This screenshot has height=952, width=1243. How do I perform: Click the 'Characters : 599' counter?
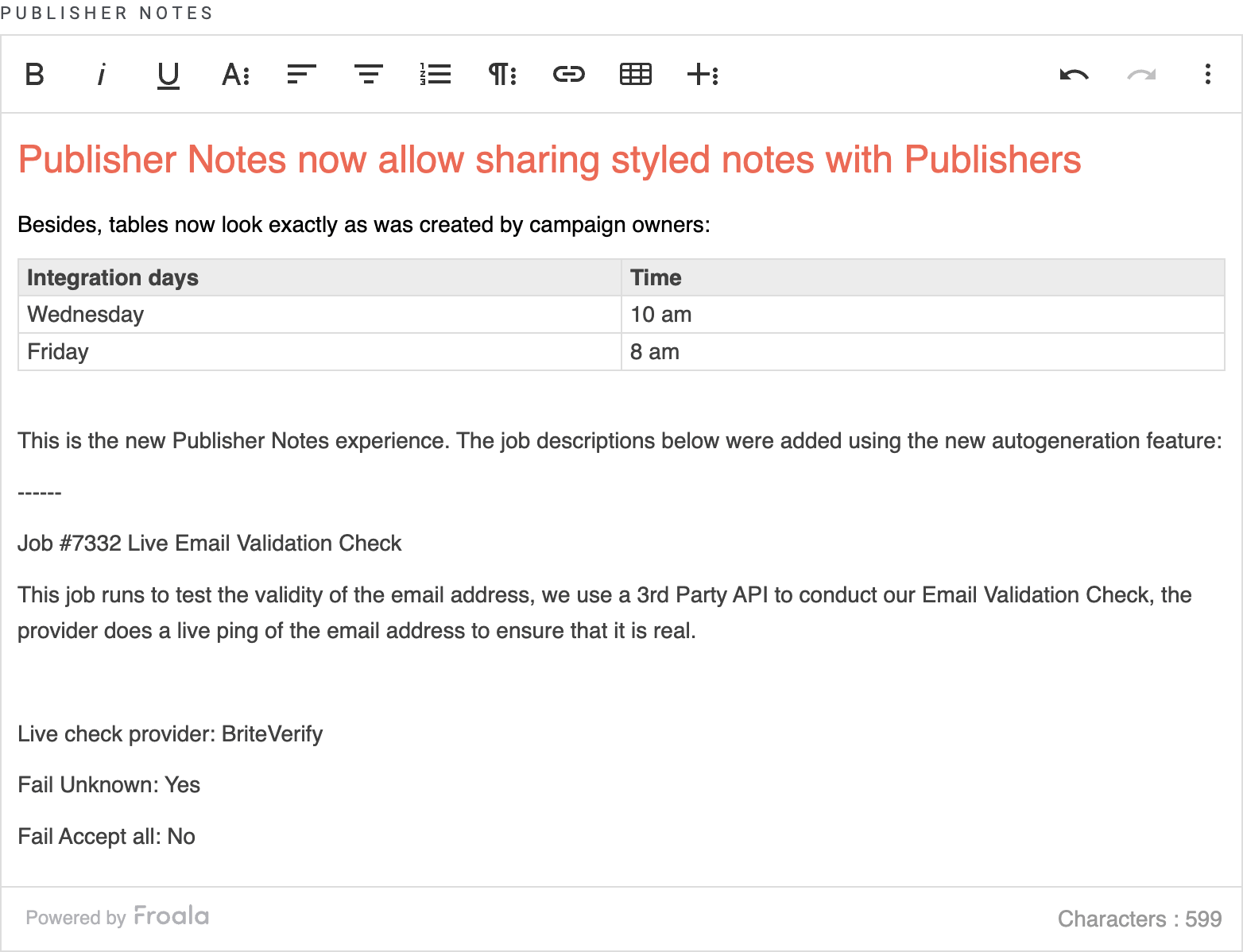pyautogui.click(x=1140, y=919)
